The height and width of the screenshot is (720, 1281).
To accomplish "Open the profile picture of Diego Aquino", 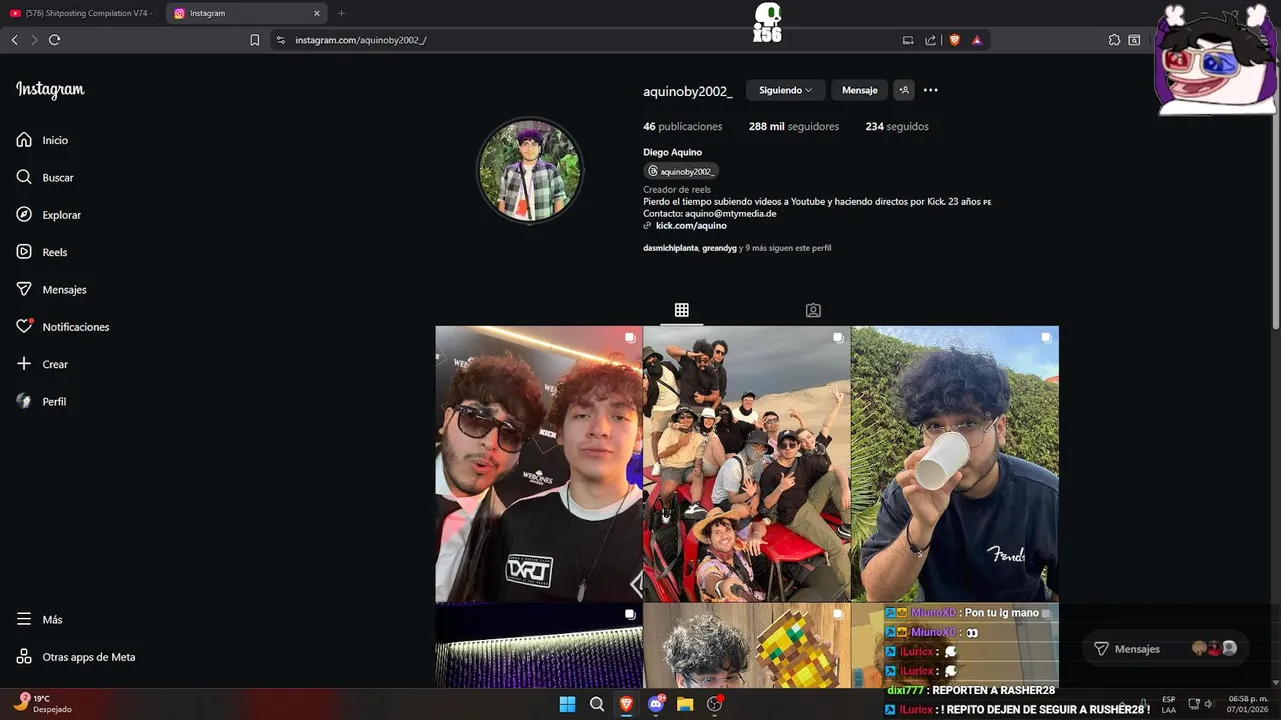I will (530, 170).
